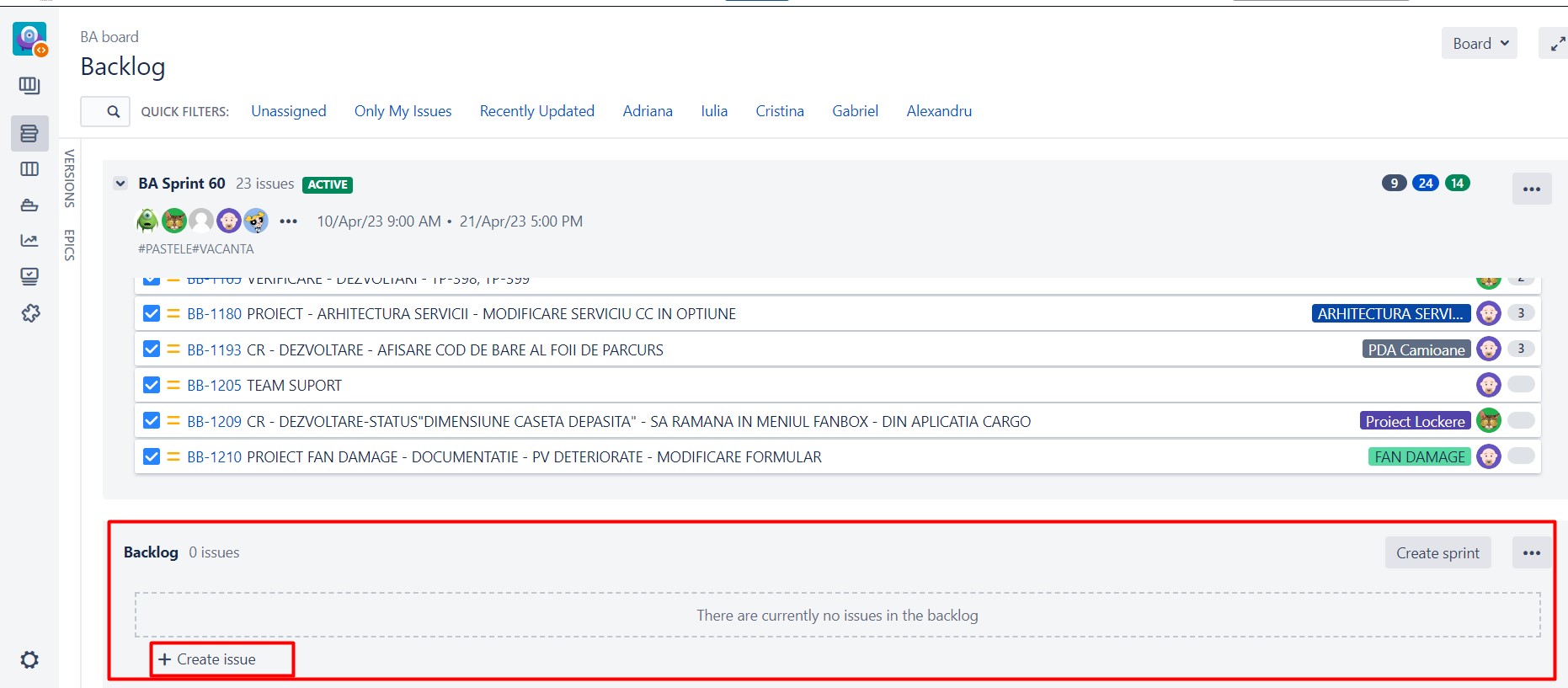The height and width of the screenshot is (688, 1568).
Task: Open the Issues monitor icon in sidebar
Action: (x=29, y=276)
